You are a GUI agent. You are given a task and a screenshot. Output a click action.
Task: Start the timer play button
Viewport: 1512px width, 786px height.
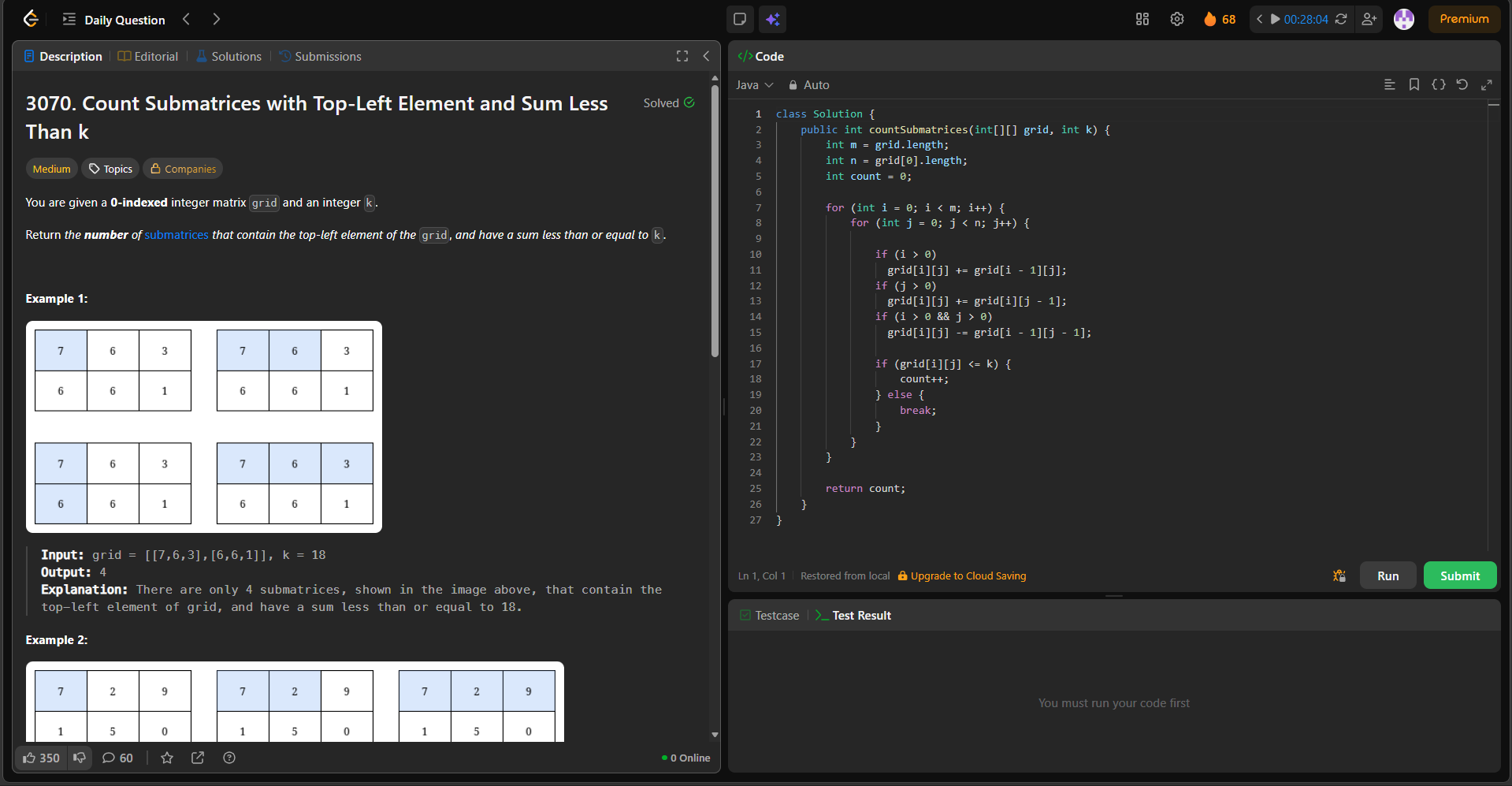1275,20
